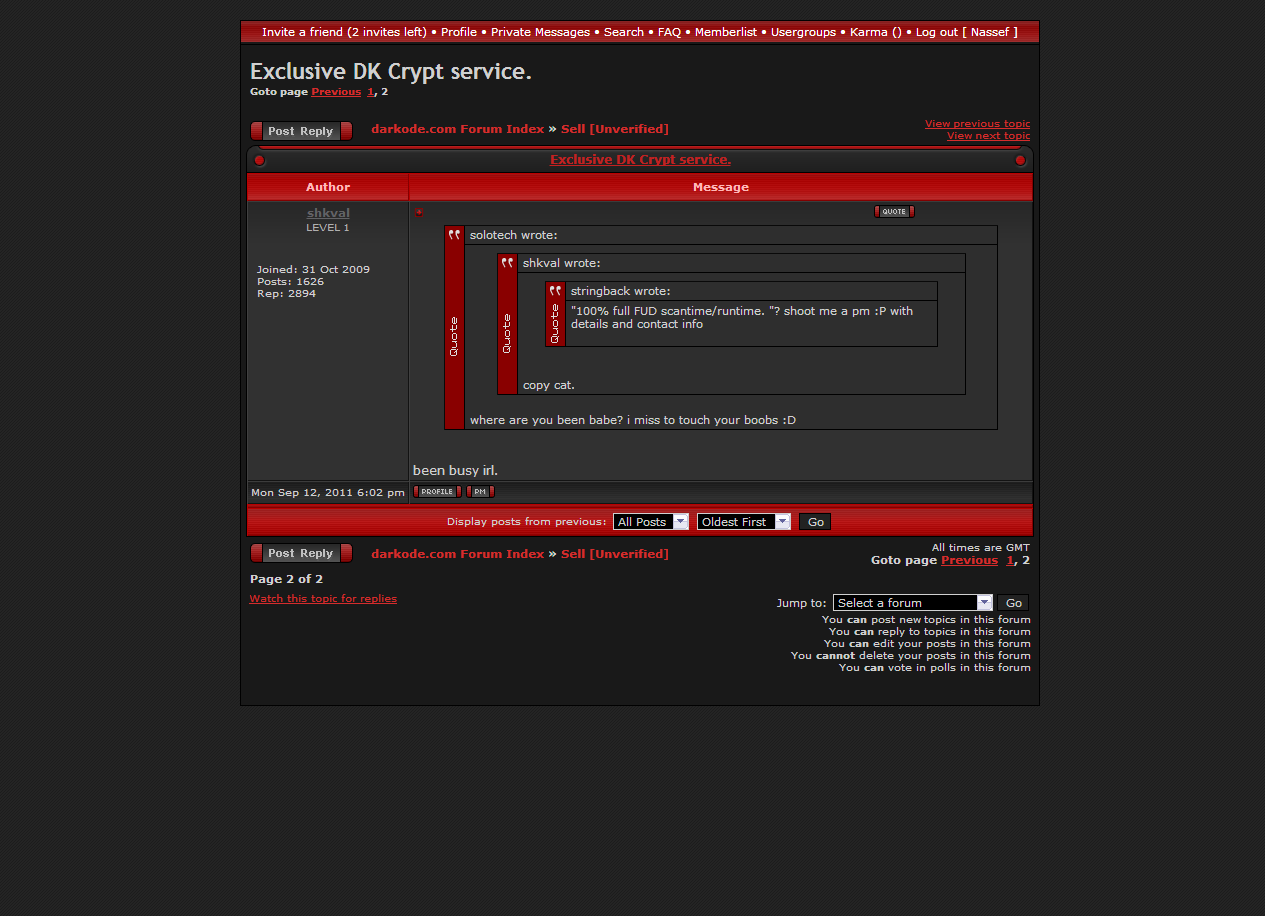Click Watch this topic for replies
The height and width of the screenshot is (916, 1265).
[x=323, y=599]
